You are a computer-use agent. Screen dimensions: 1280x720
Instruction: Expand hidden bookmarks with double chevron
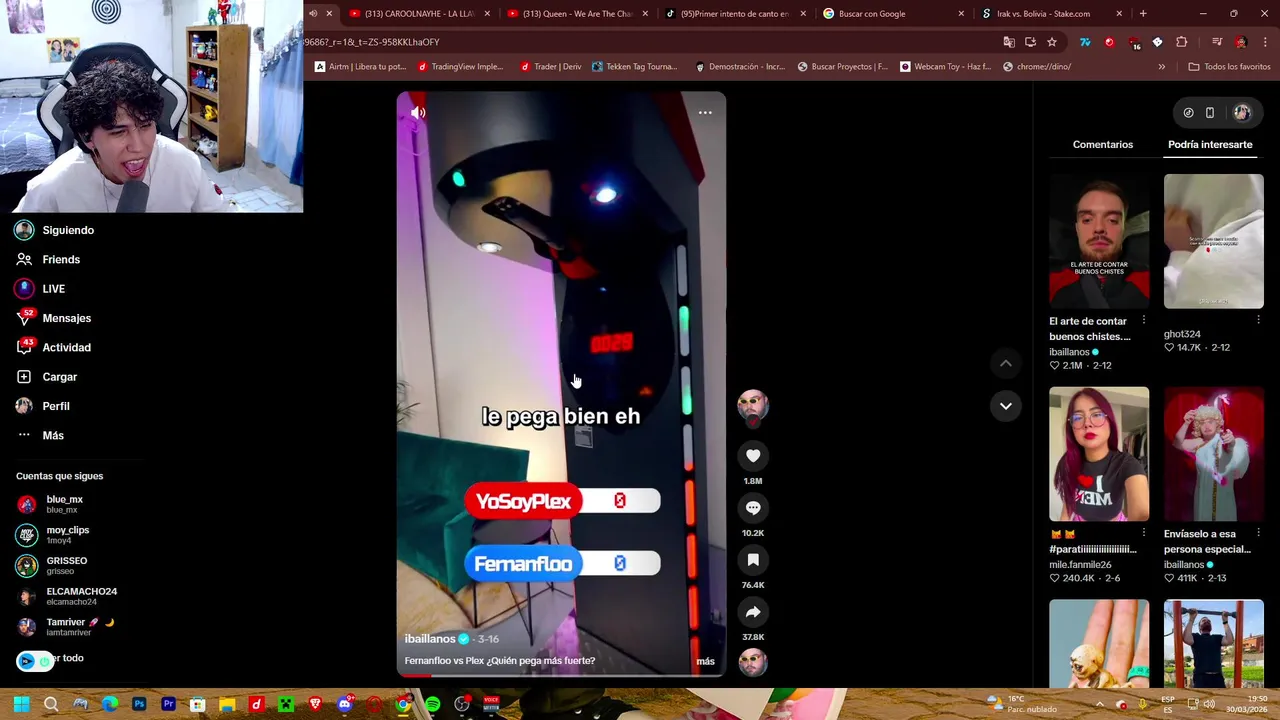click(1161, 67)
